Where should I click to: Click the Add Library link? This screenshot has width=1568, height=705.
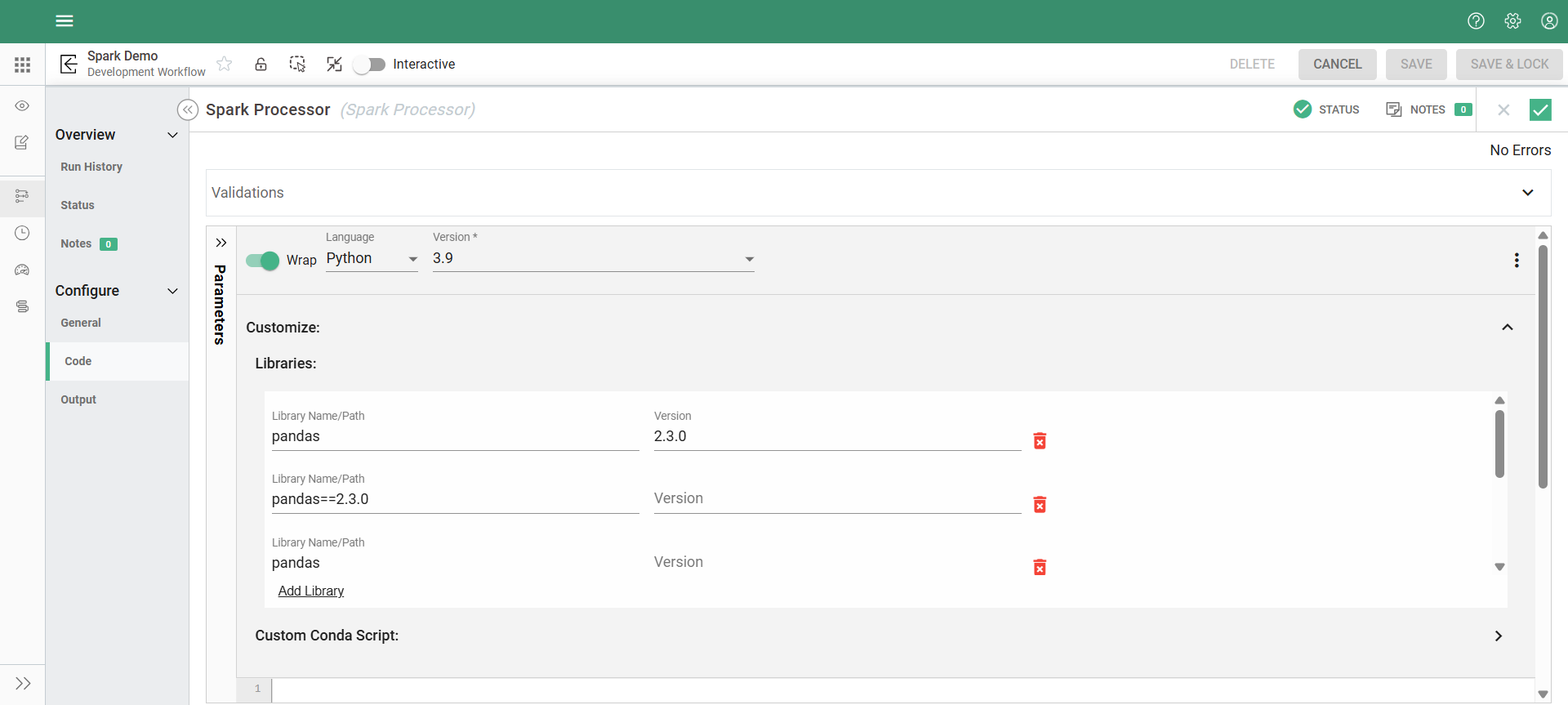click(x=311, y=591)
